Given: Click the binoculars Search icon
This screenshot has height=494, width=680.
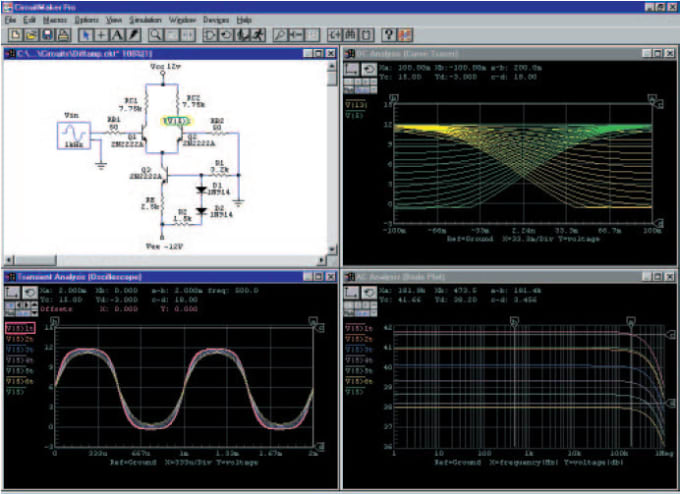Looking at the screenshot, I should (x=350, y=35).
